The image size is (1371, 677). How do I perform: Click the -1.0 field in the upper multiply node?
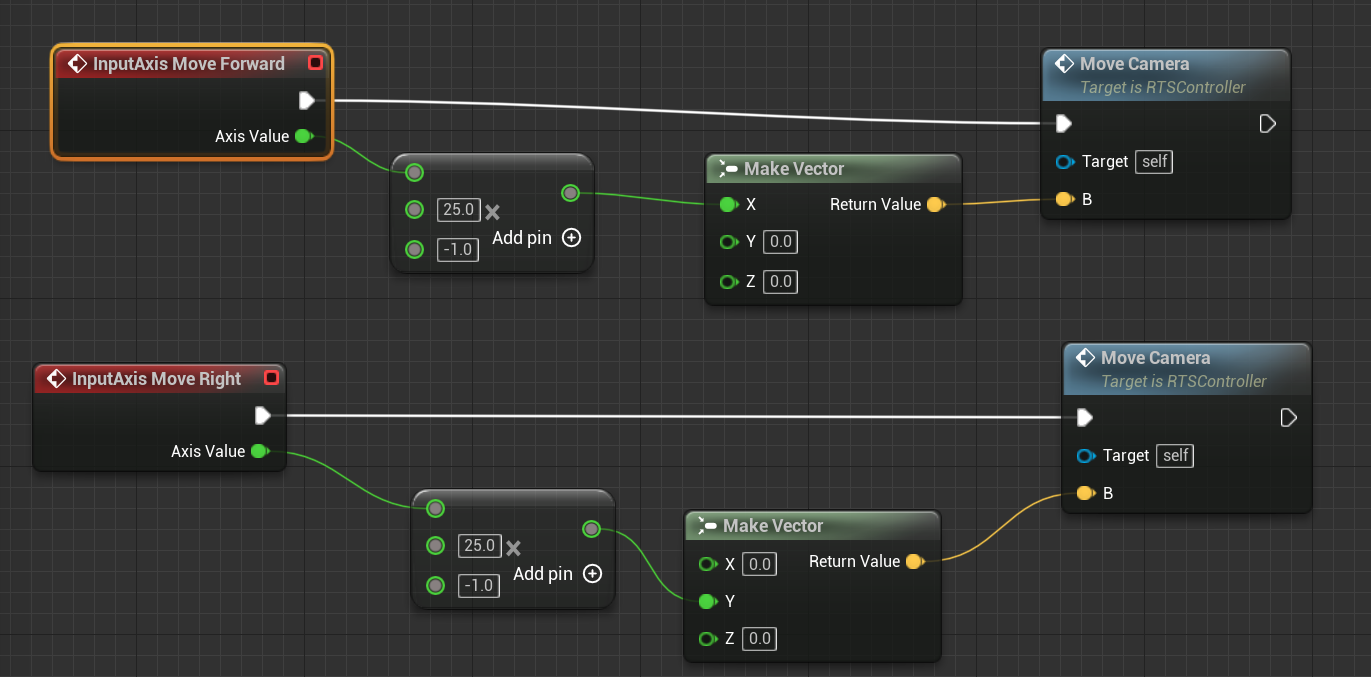[x=458, y=249]
